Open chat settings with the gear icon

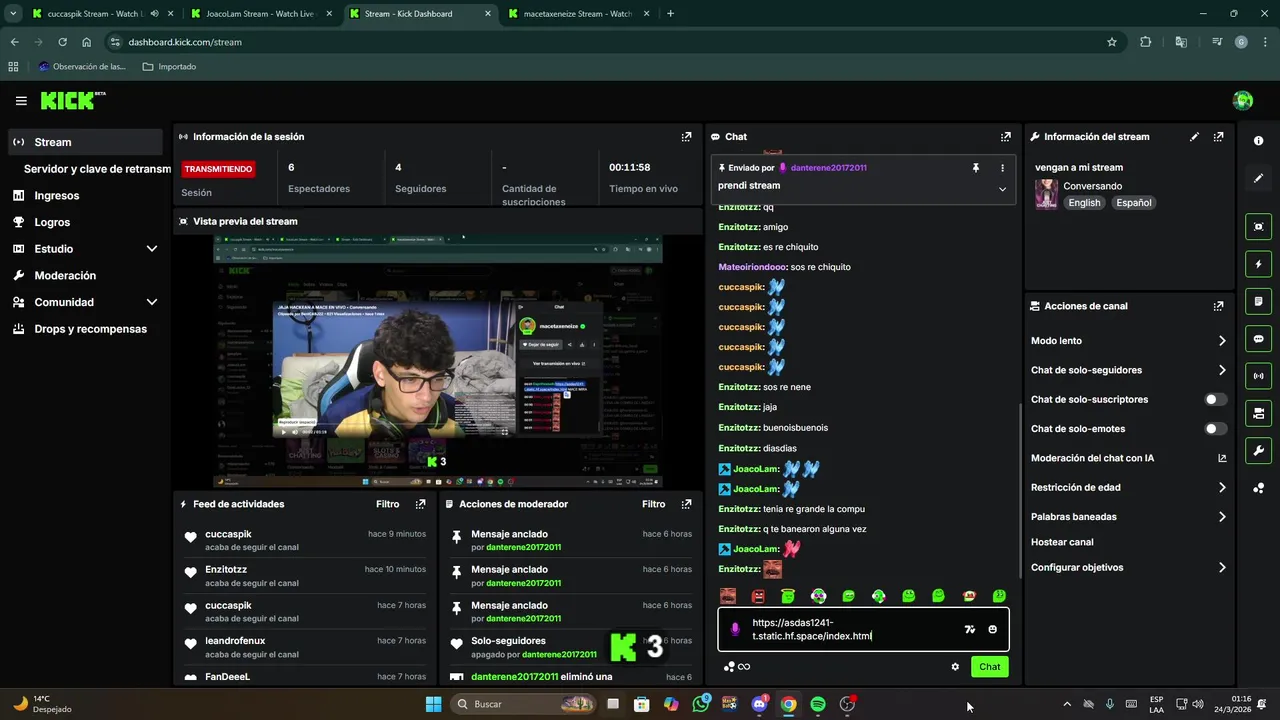pyautogui.click(x=955, y=667)
